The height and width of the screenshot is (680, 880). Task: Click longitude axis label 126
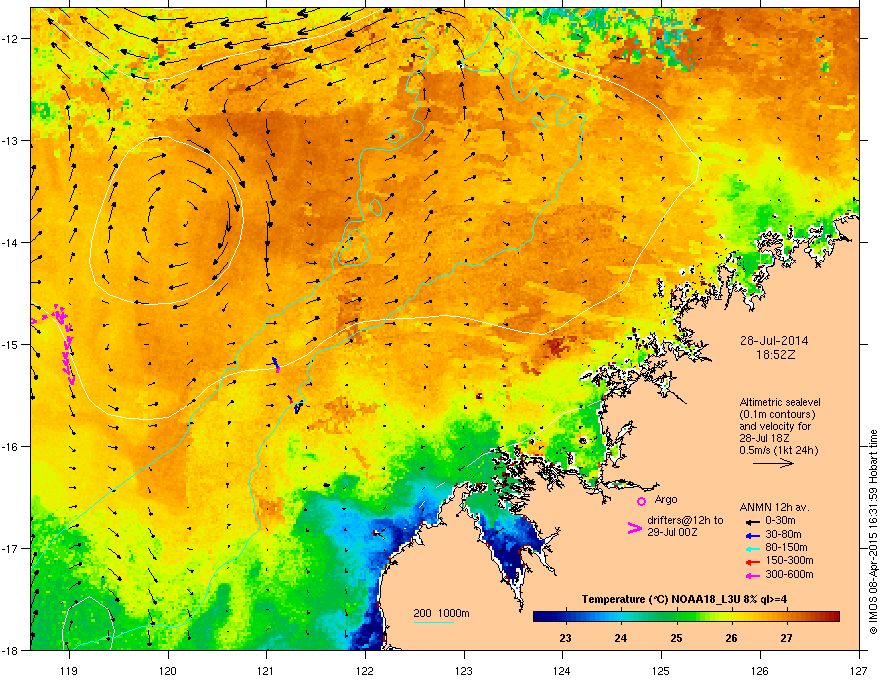pos(760,670)
